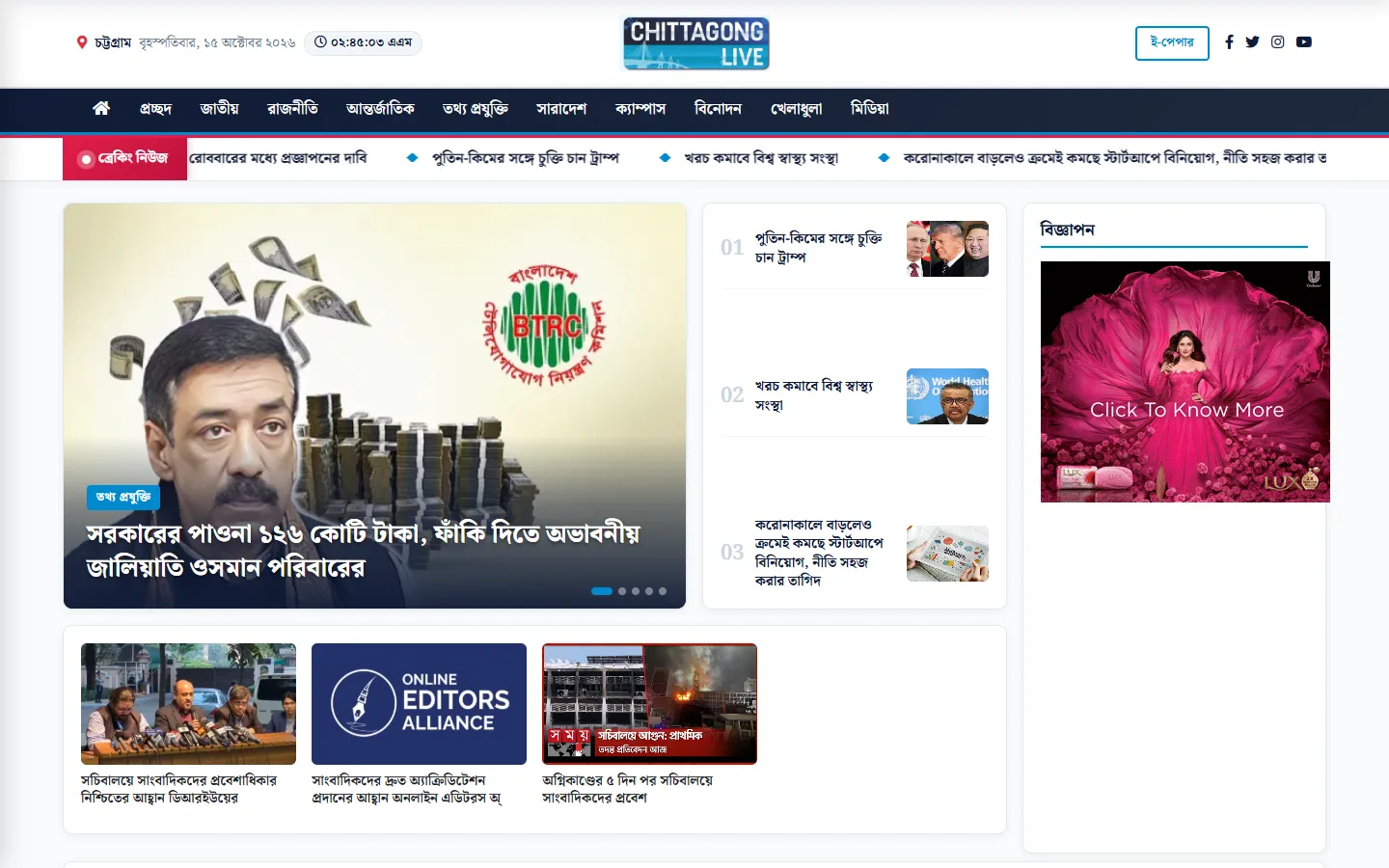Click the press conference photo thumbnail
The height and width of the screenshot is (868, 1389).
[188, 704]
